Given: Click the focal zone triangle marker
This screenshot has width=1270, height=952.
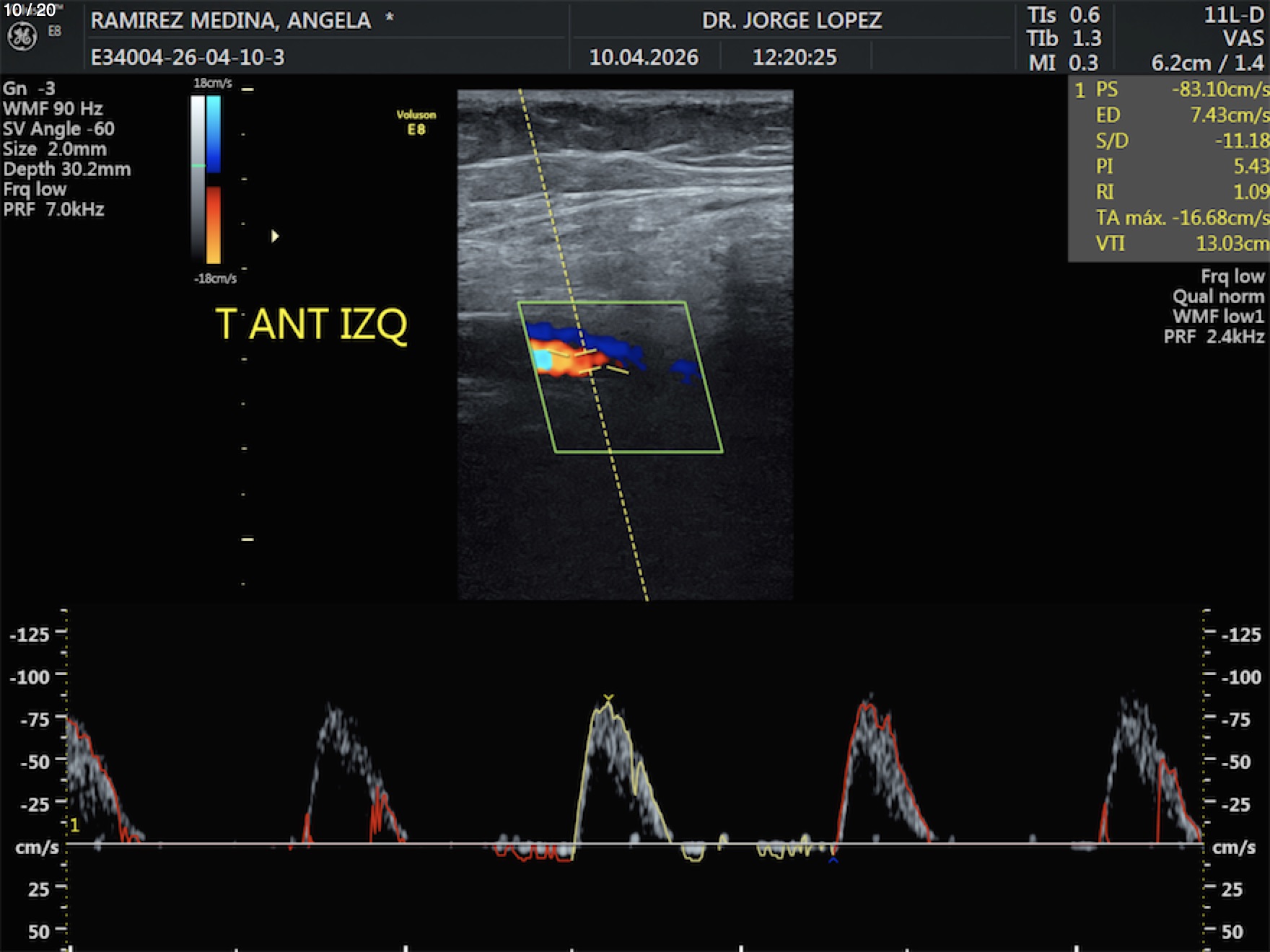Looking at the screenshot, I should coord(274,236).
